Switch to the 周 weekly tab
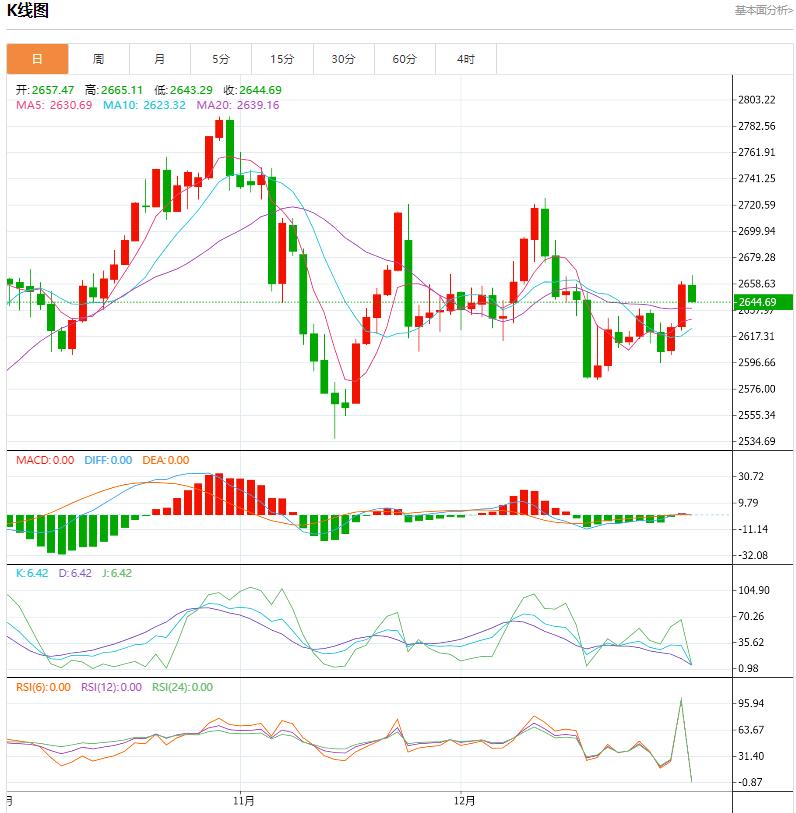 pyautogui.click(x=98, y=59)
